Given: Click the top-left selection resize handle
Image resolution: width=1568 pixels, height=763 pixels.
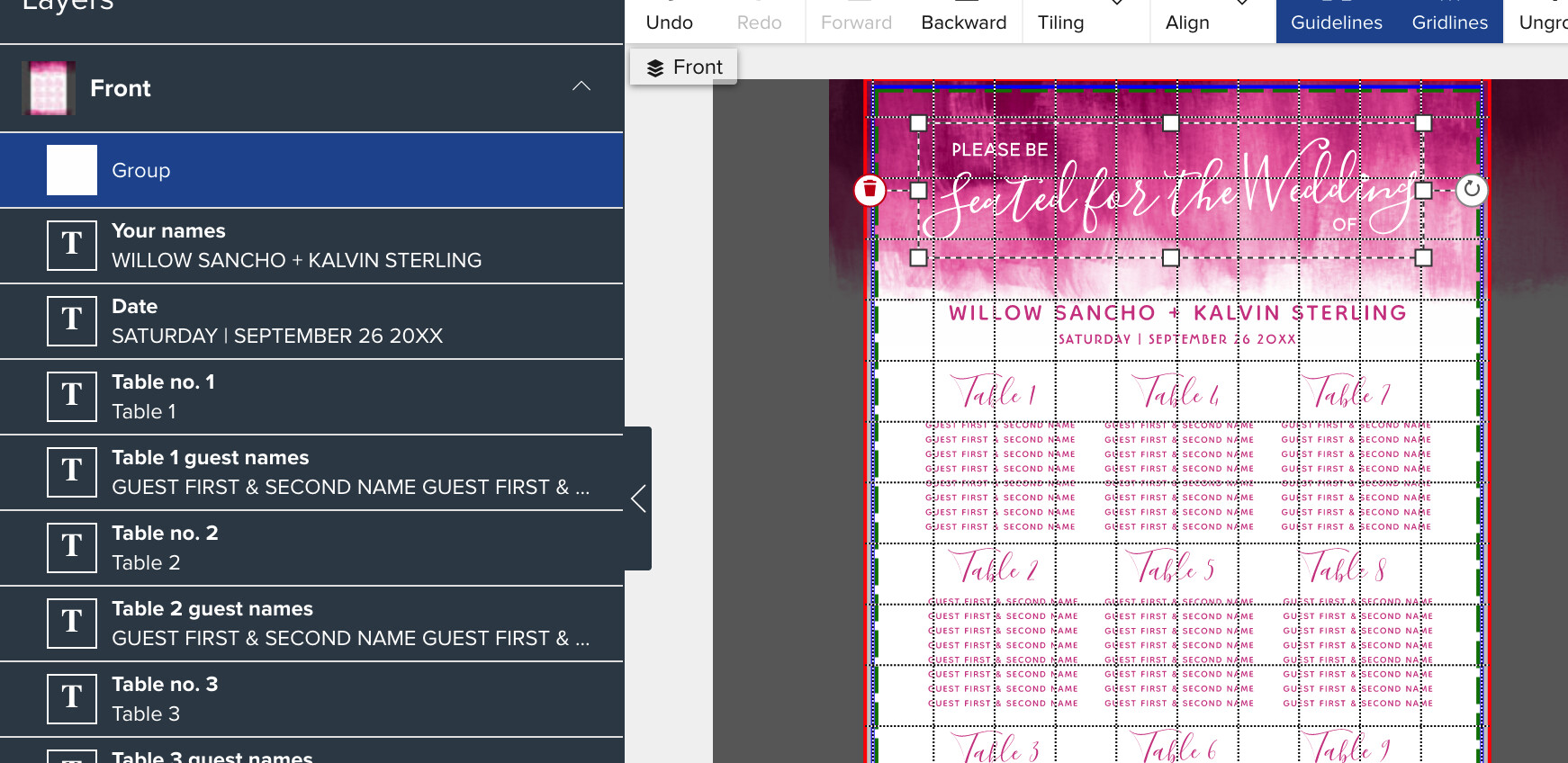Looking at the screenshot, I should click(x=918, y=122).
